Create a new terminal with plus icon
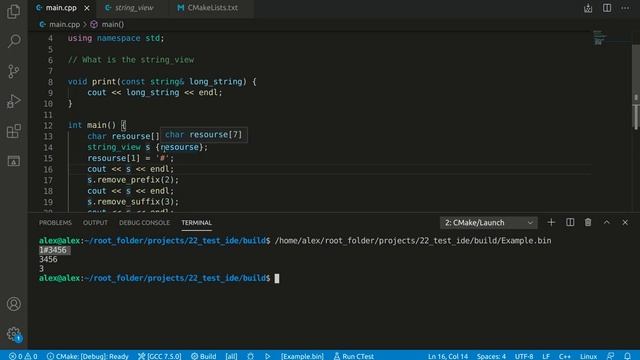The width and height of the screenshot is (640, 360). [551, 222]
